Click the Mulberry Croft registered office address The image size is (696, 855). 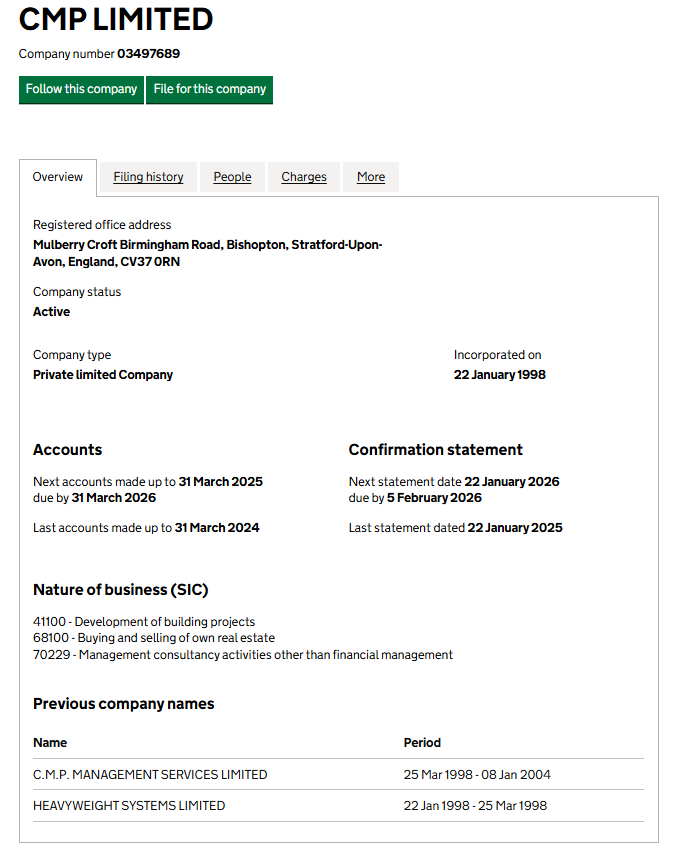(x=207, y=253)
